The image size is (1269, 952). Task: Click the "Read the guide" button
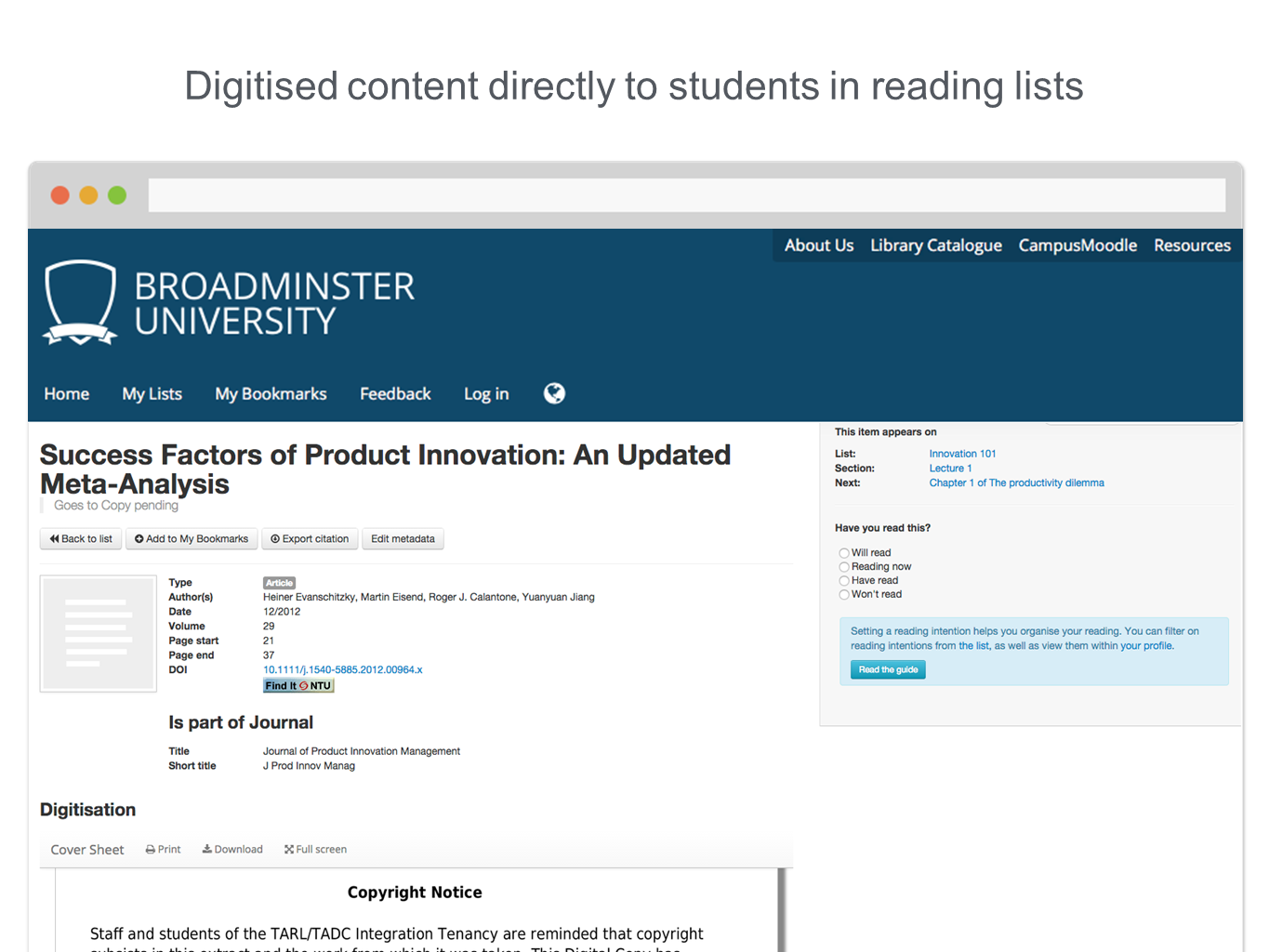click(x=888, y=670)
